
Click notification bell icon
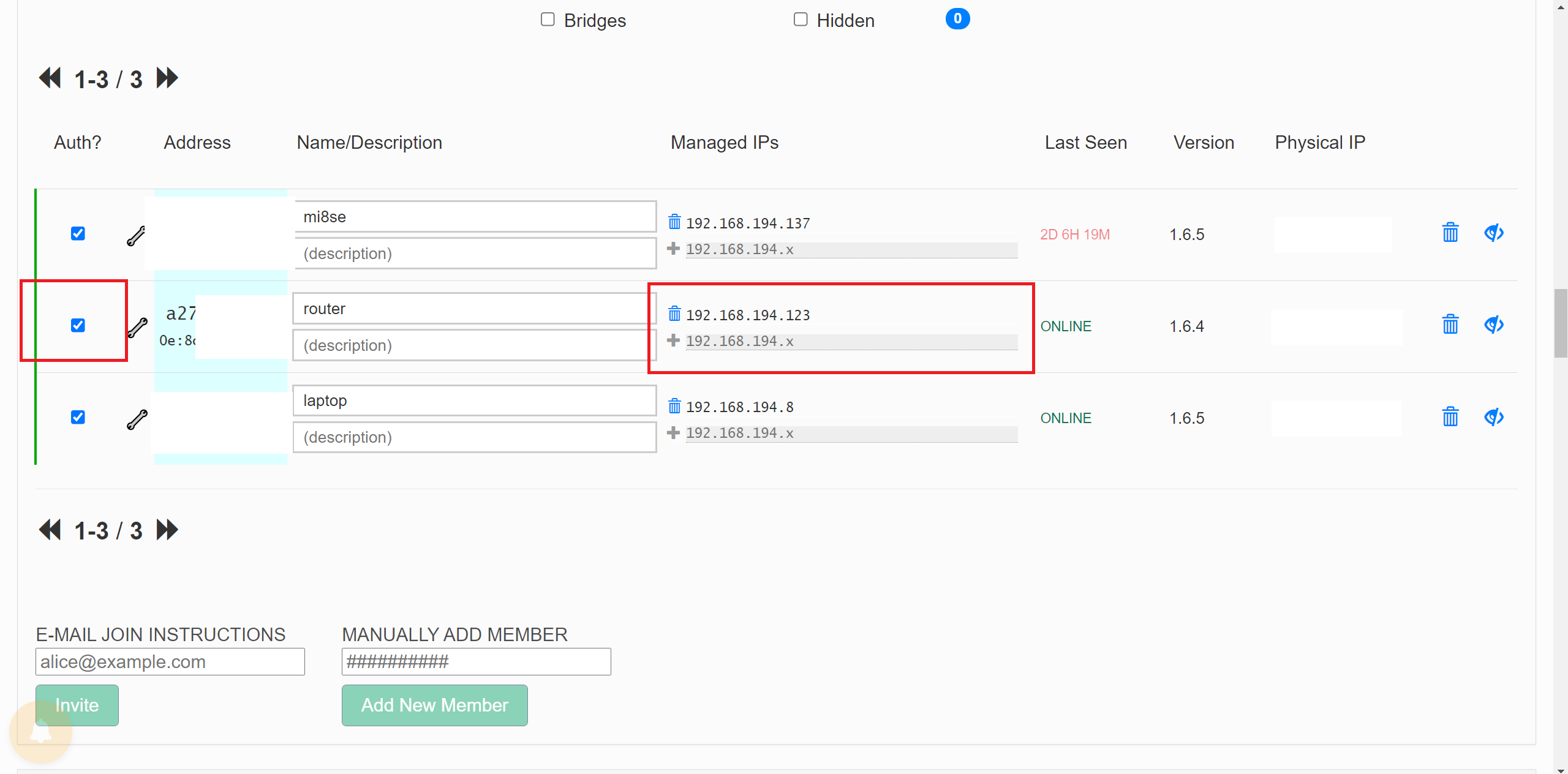[41, 732]
